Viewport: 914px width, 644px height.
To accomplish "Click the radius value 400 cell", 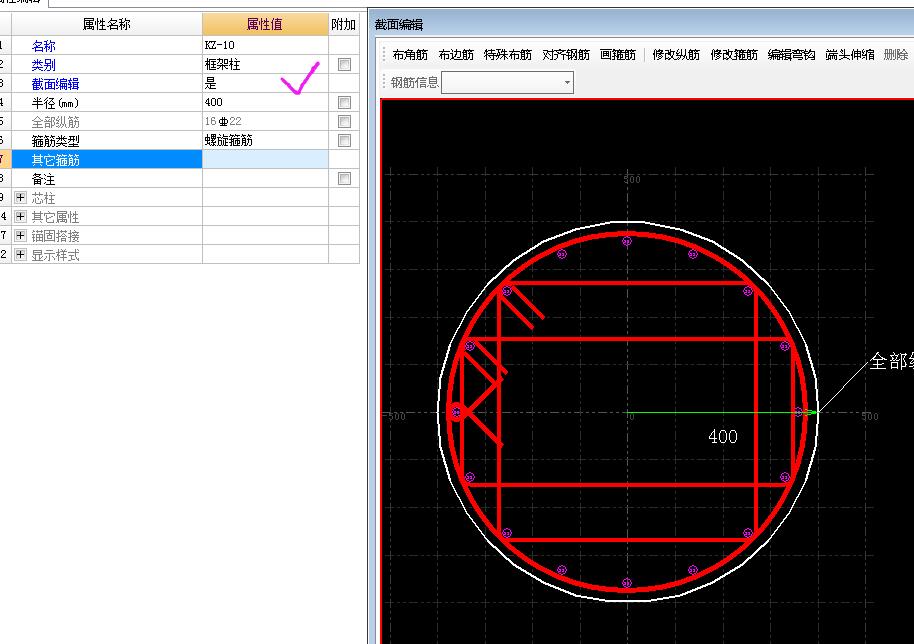I will 265,102.
